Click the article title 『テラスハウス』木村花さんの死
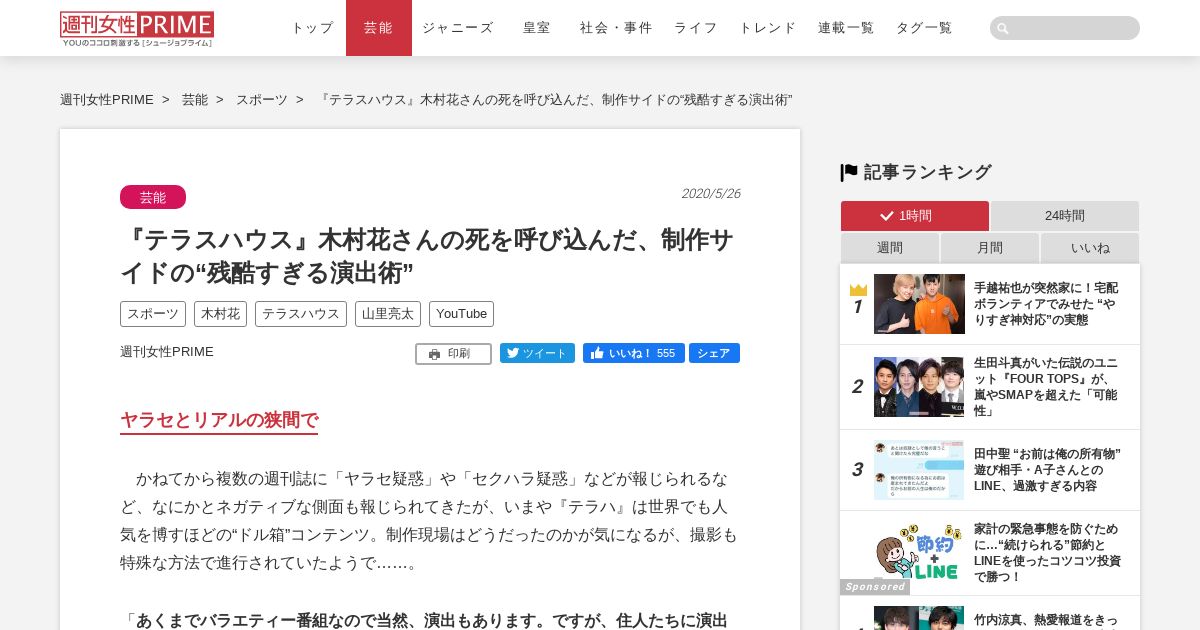The image size is (1200, 630). [x=427, y=256]
